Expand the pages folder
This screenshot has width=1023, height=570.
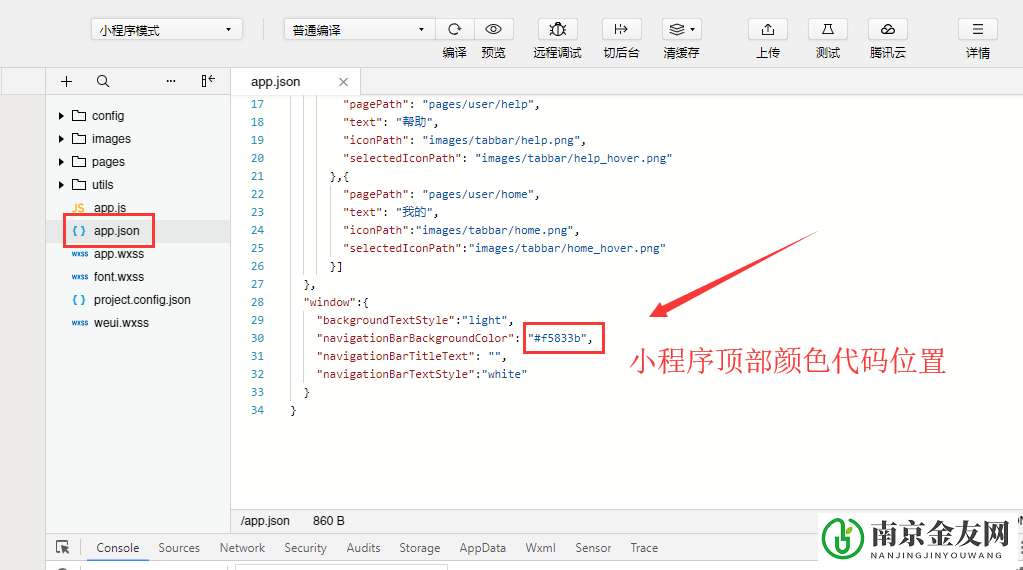[x=62, y=162]
